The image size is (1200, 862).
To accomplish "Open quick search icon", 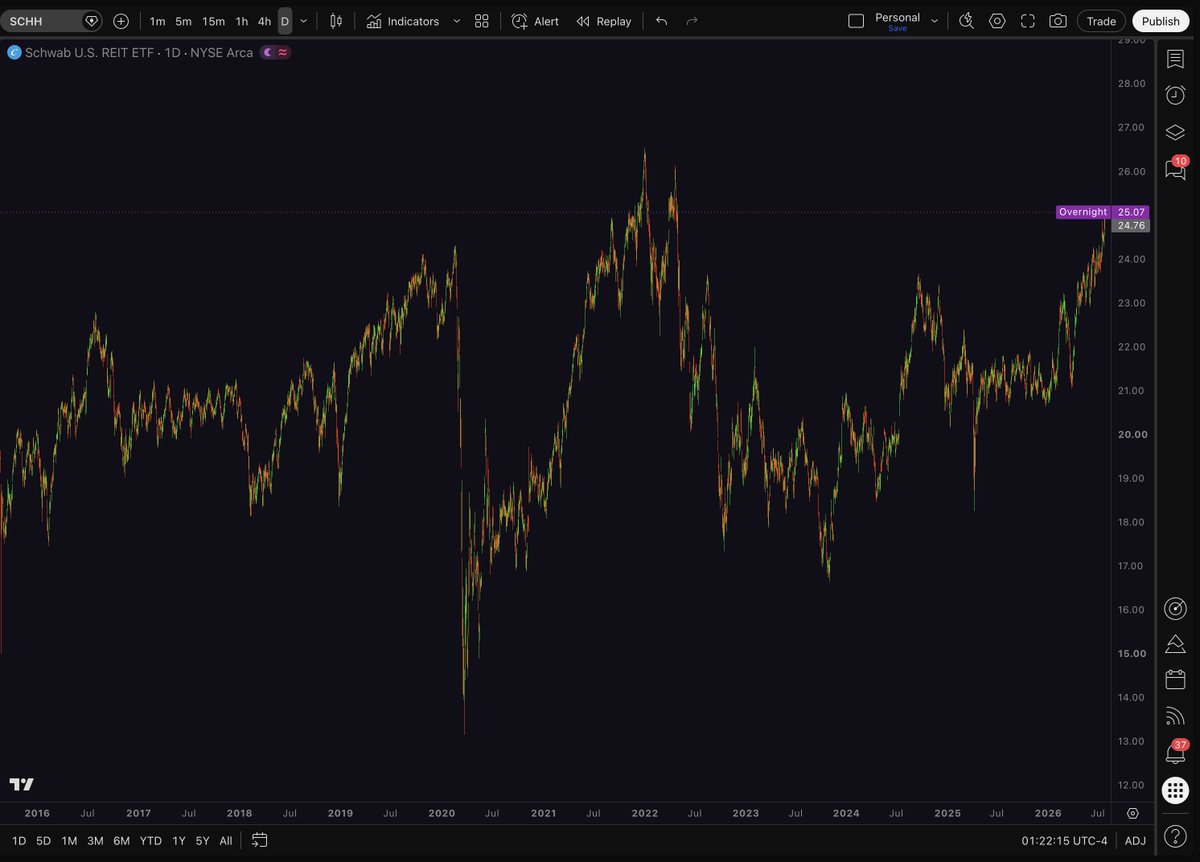I will coord(966,21).
